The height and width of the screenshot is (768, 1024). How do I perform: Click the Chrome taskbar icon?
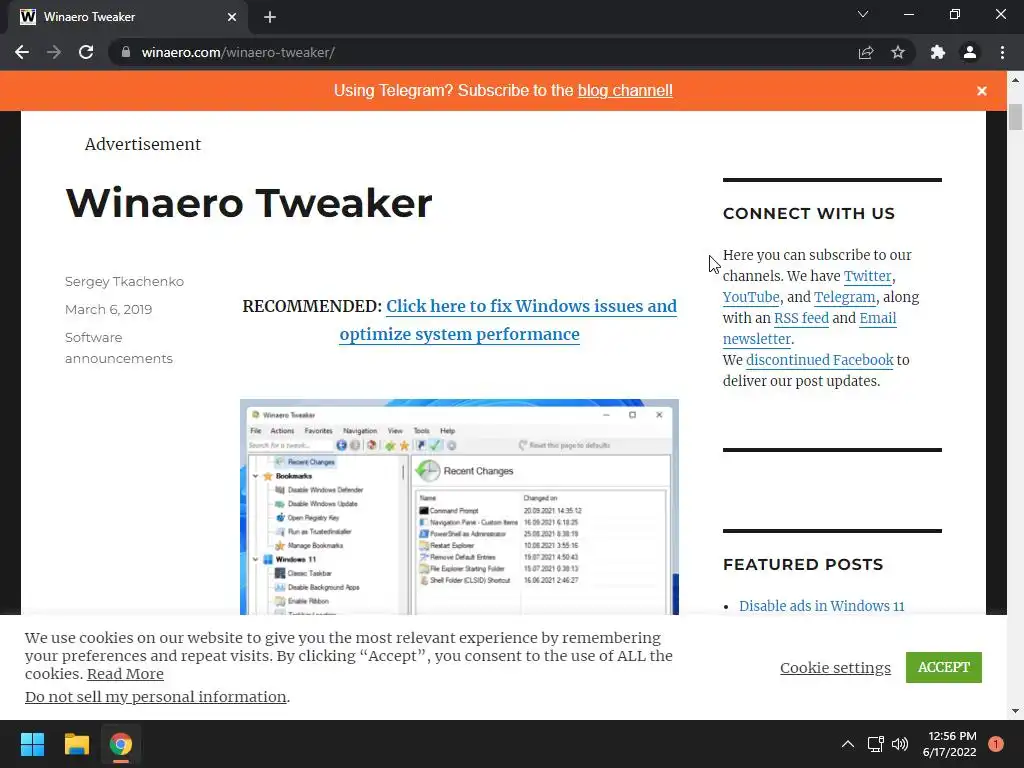point(121,744)
